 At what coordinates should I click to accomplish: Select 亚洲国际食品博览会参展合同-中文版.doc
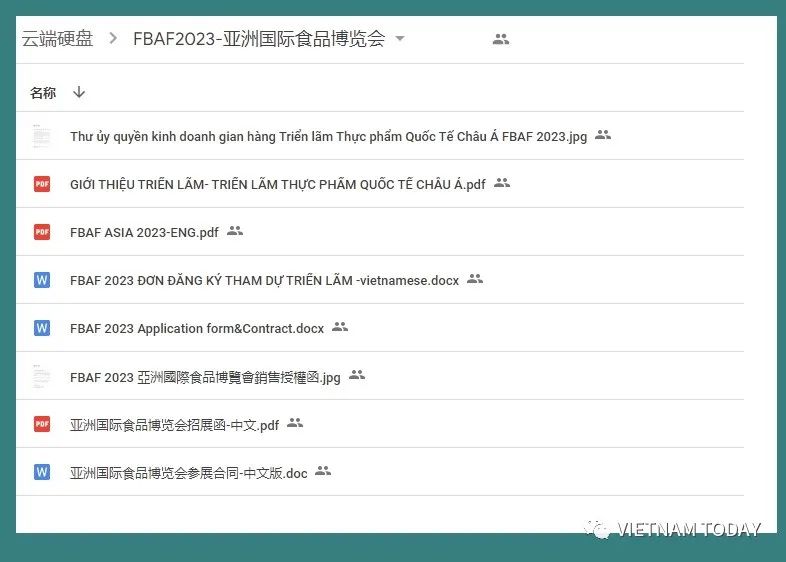pyautogui.click(x=188, y=473)
